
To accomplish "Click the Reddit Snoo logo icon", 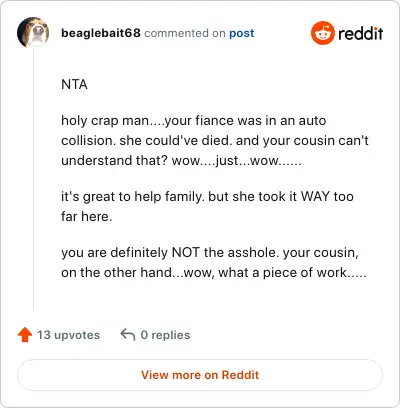I will pos(322,33).
